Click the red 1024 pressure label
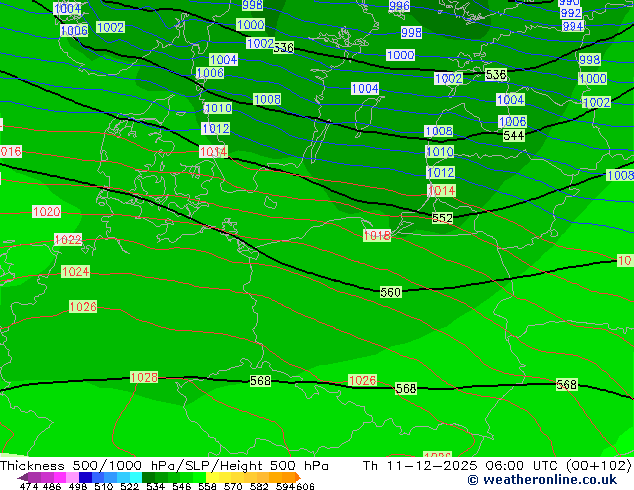 [75, 271]
